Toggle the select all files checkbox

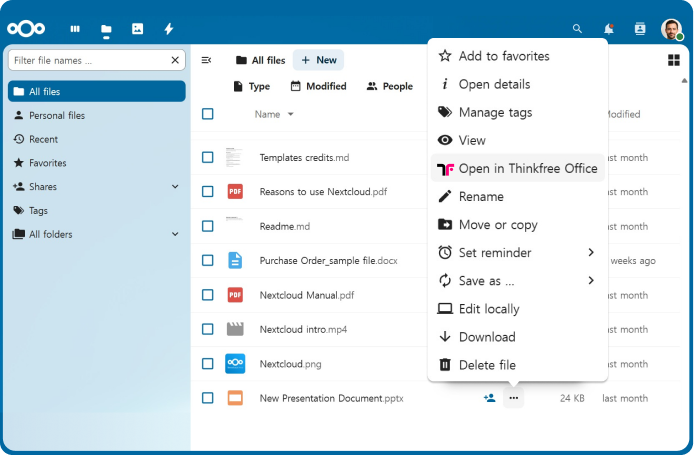tap(208, 114)
